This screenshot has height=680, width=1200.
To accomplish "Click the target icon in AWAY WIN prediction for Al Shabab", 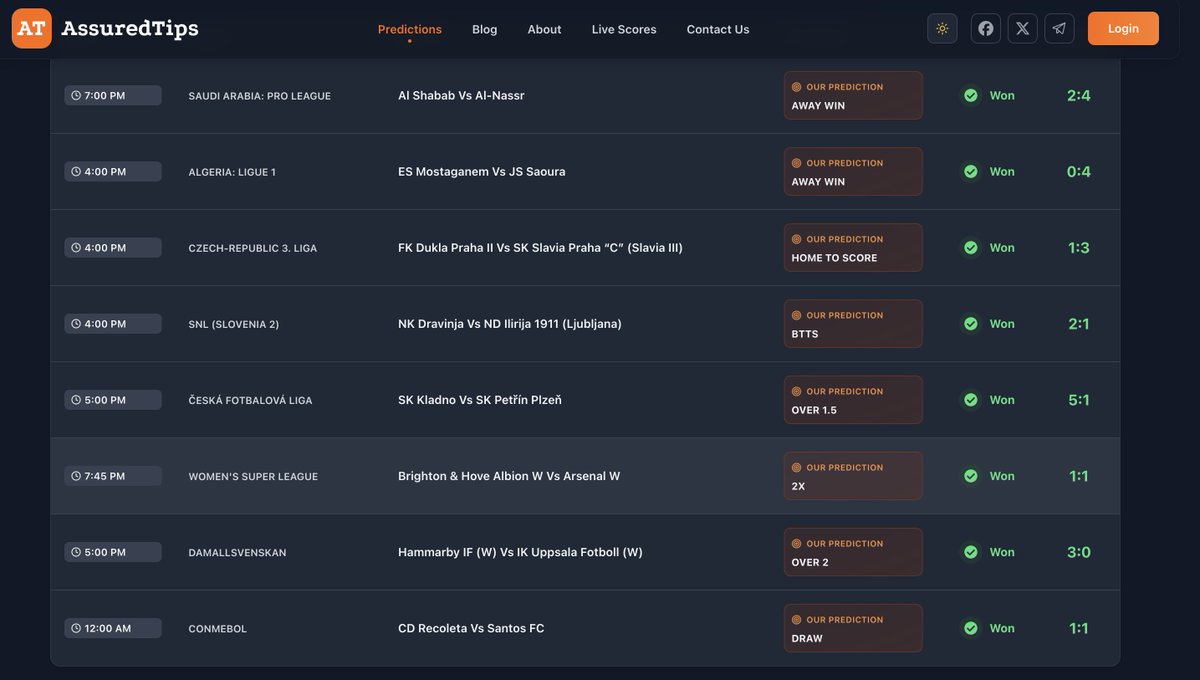I will point(797,87).
